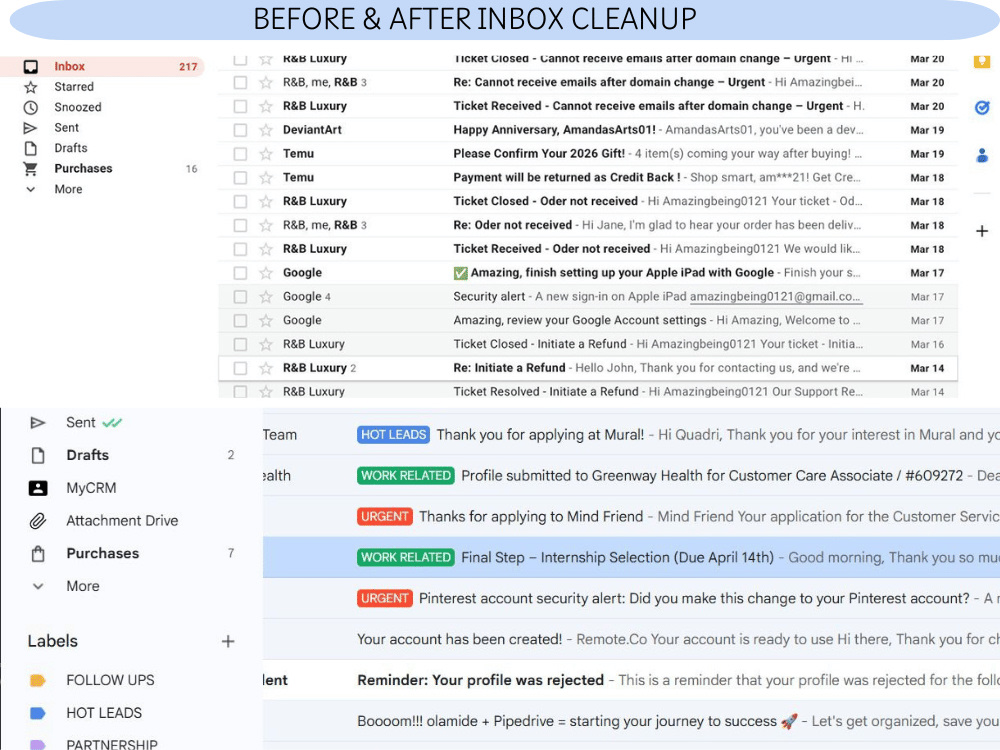Click the Purchases cart icon in top sidebar

click(31, 168)
